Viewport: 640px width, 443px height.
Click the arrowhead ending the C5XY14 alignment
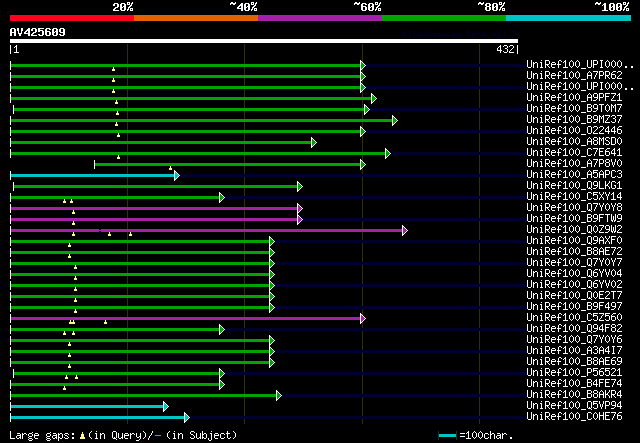pos(222,198)
